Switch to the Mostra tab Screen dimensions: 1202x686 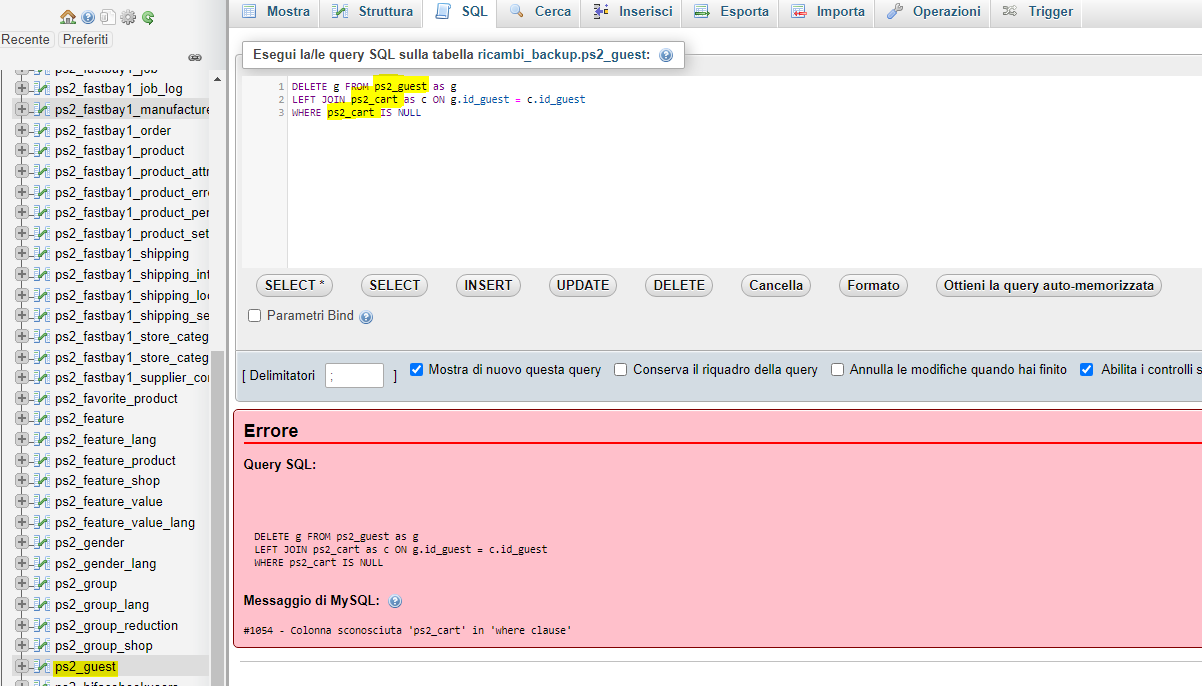tap(276, 12)
